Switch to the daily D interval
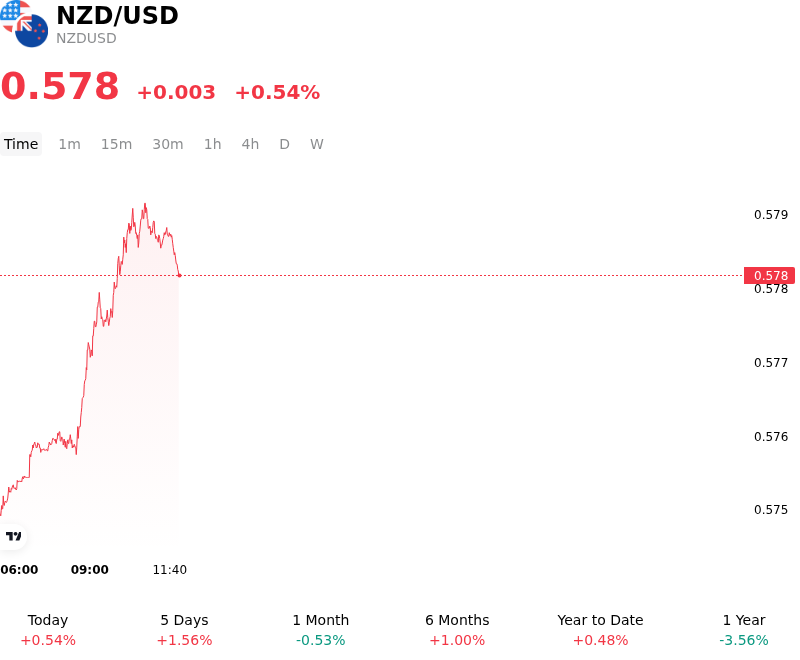This screenshot has height=660, width=800. tap(284, 144)
